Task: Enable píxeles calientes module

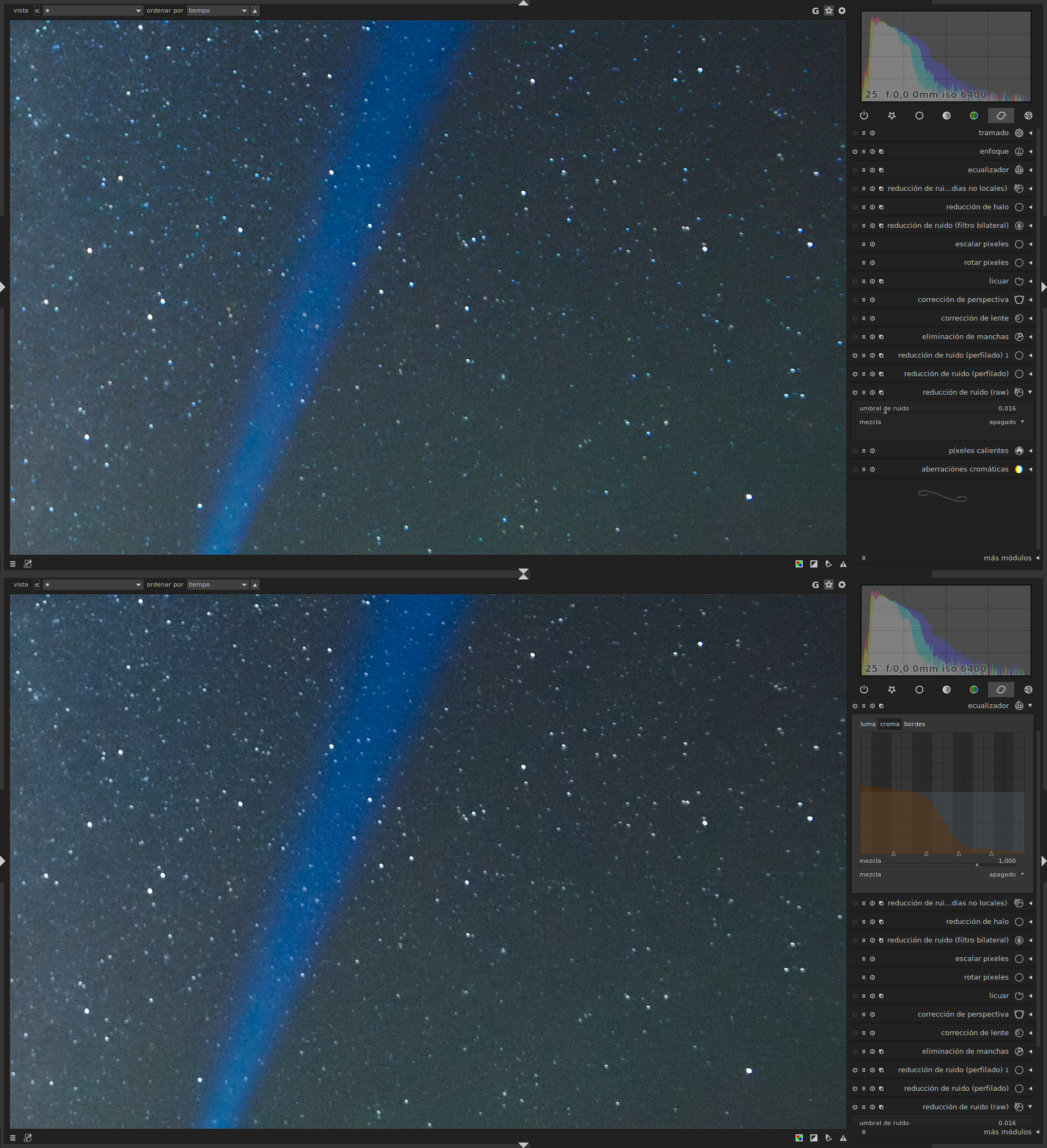Action: (855, 451)
